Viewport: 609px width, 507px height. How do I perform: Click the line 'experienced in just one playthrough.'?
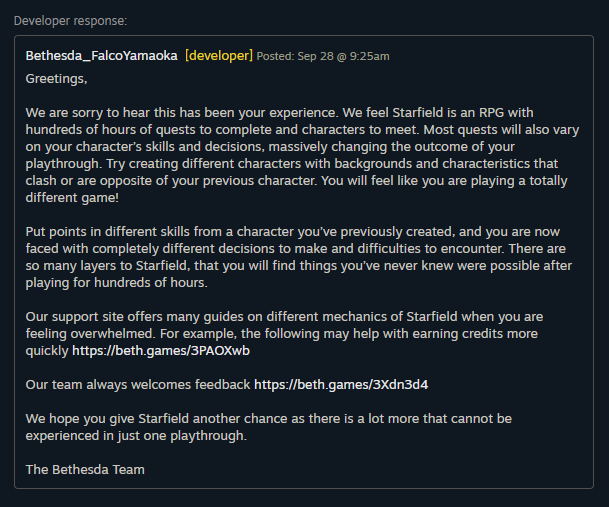(x=136, y=436)
